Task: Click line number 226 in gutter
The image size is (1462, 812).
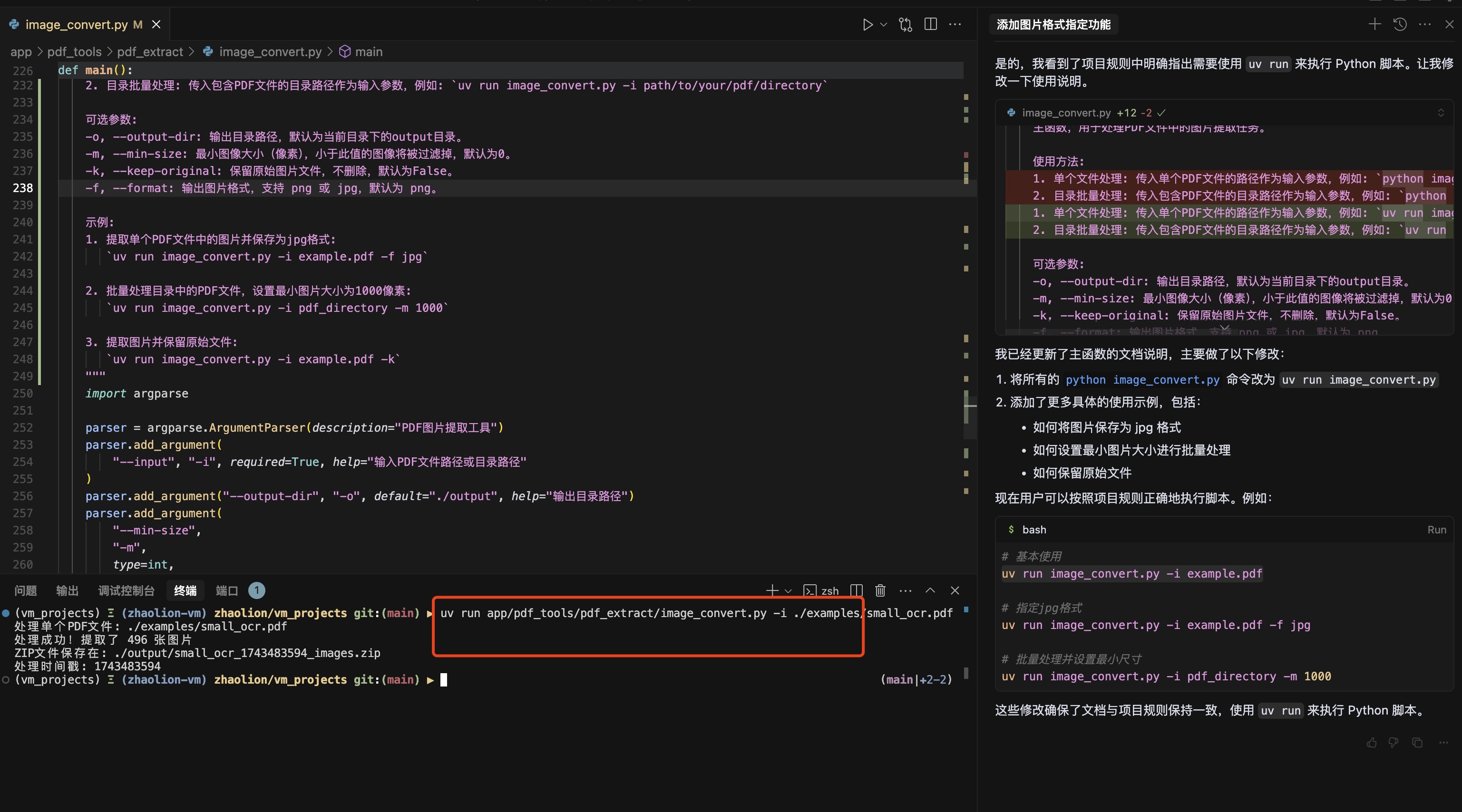Action: click(23, 70)
